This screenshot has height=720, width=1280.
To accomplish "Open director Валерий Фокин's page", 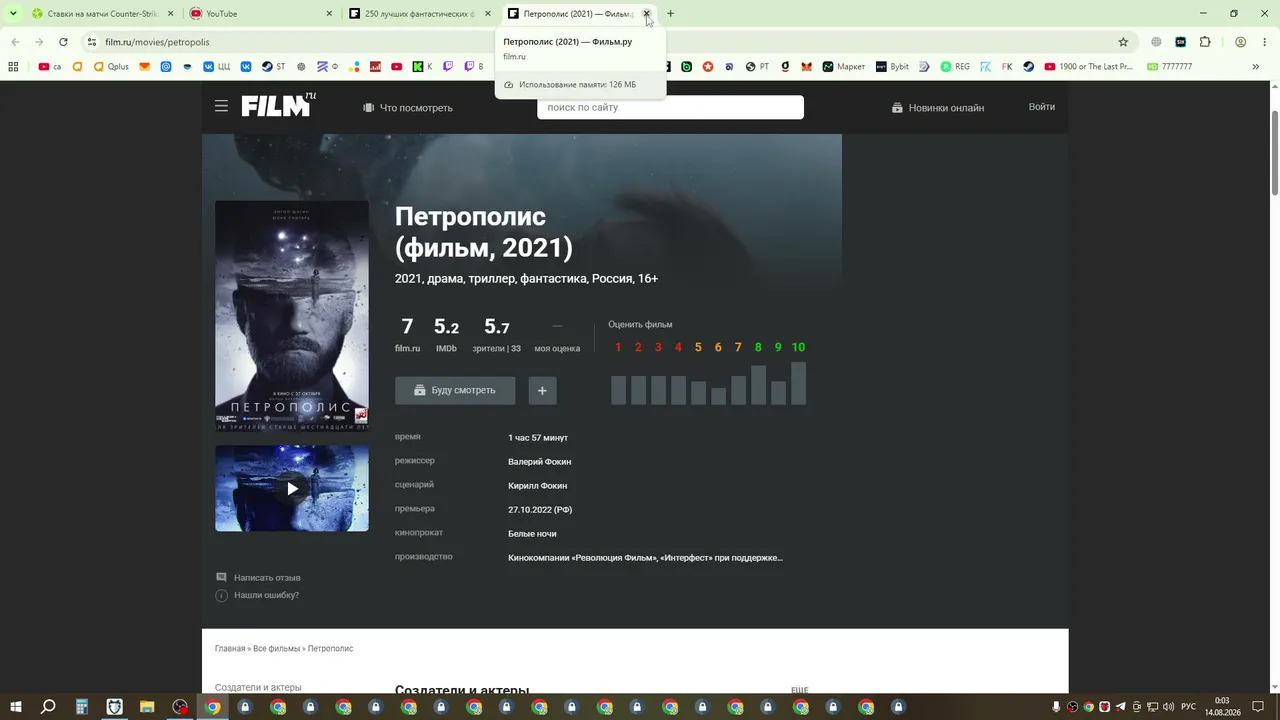I will [x=539, y=462].
